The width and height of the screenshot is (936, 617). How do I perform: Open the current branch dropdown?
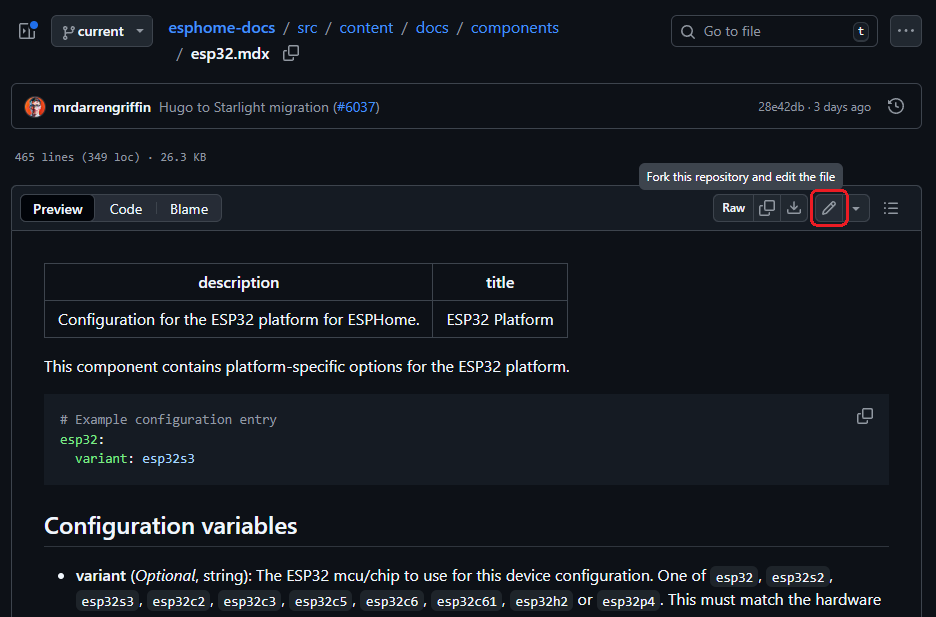pos(101,31)
